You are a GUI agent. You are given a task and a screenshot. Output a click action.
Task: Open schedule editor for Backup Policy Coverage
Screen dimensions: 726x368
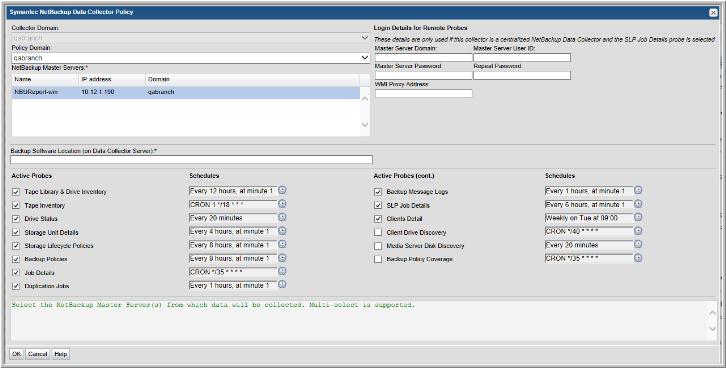click(x=638, y=258)
